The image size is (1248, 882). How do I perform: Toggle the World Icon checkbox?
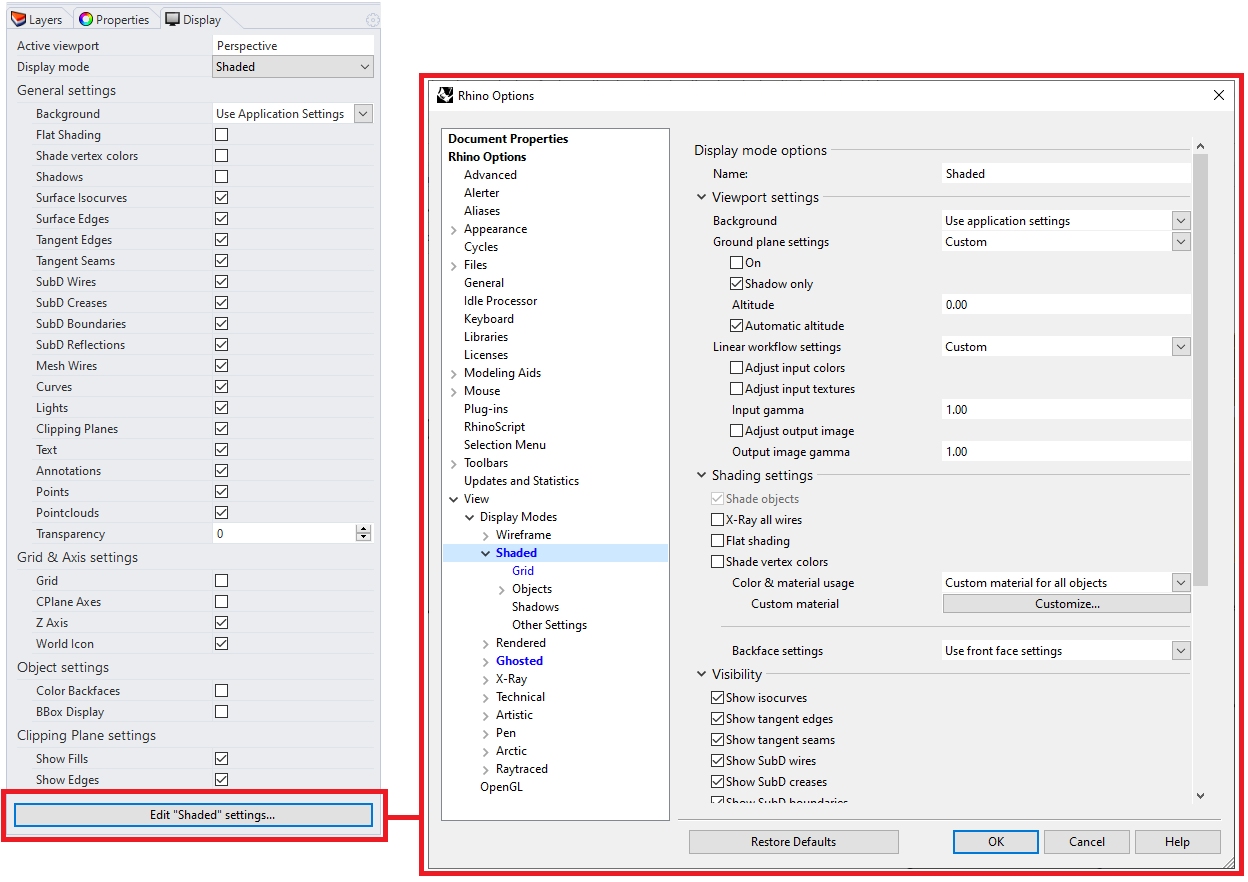(221, 644)
